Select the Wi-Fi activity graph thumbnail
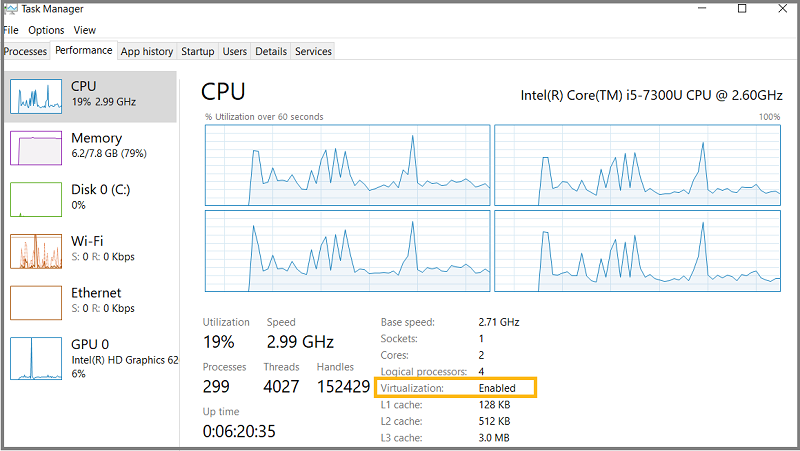The height and width of the screenshot is (451, 800). click(37, 250)
